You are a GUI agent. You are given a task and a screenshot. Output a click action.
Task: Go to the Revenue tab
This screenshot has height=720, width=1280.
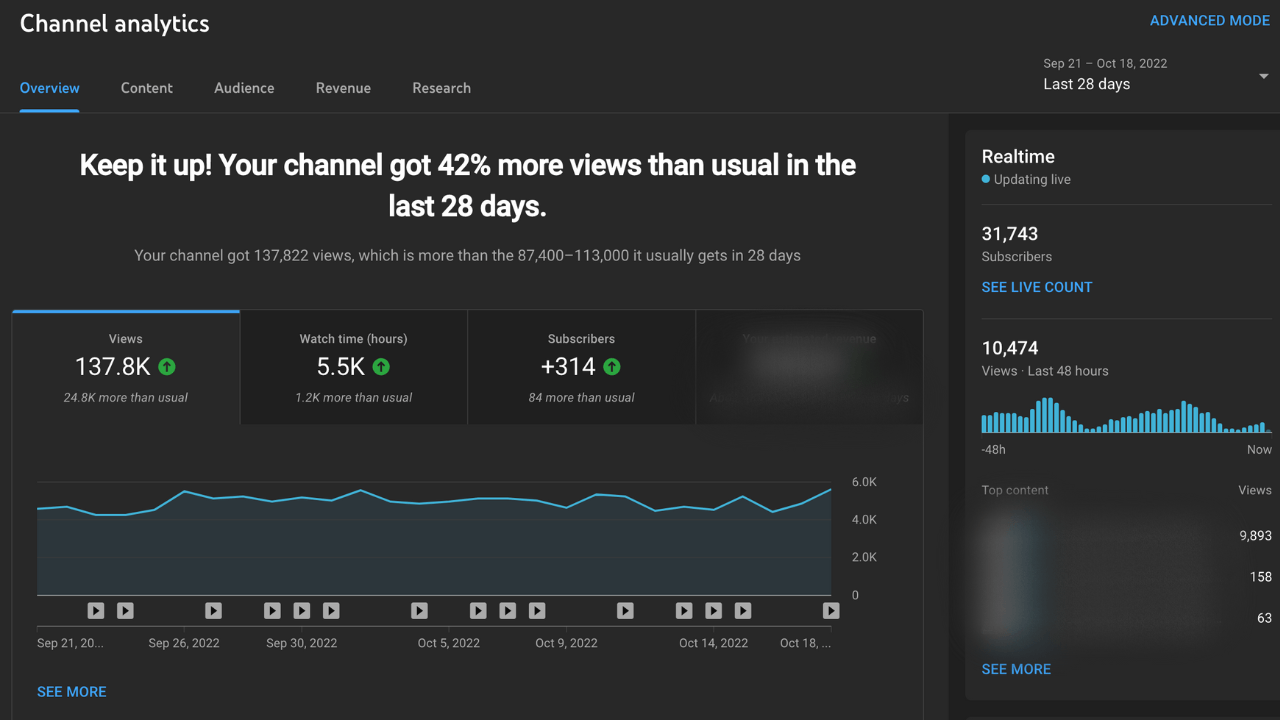pyautogui.click(x=343, y=88)
